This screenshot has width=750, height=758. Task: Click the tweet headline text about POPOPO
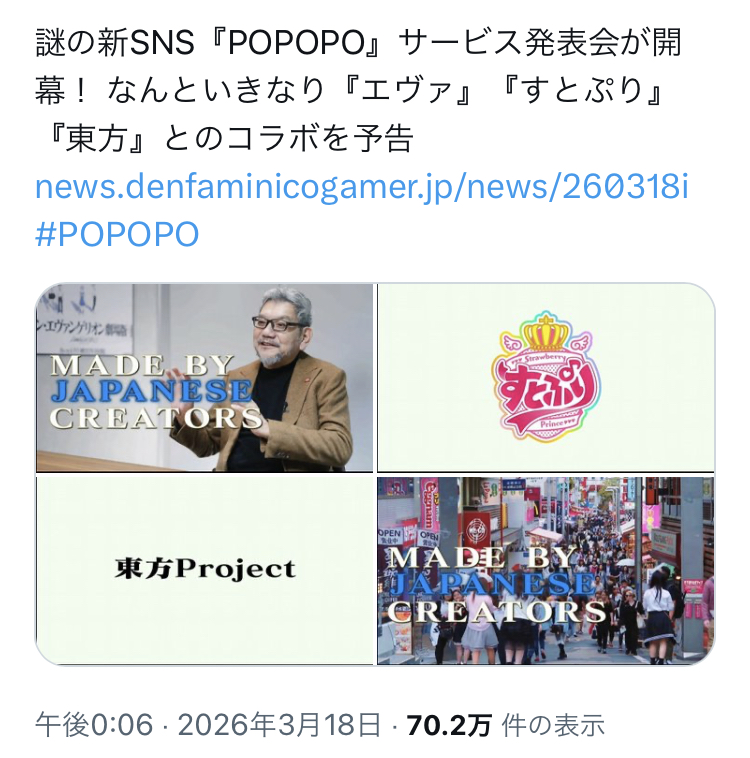coord(358,90)
